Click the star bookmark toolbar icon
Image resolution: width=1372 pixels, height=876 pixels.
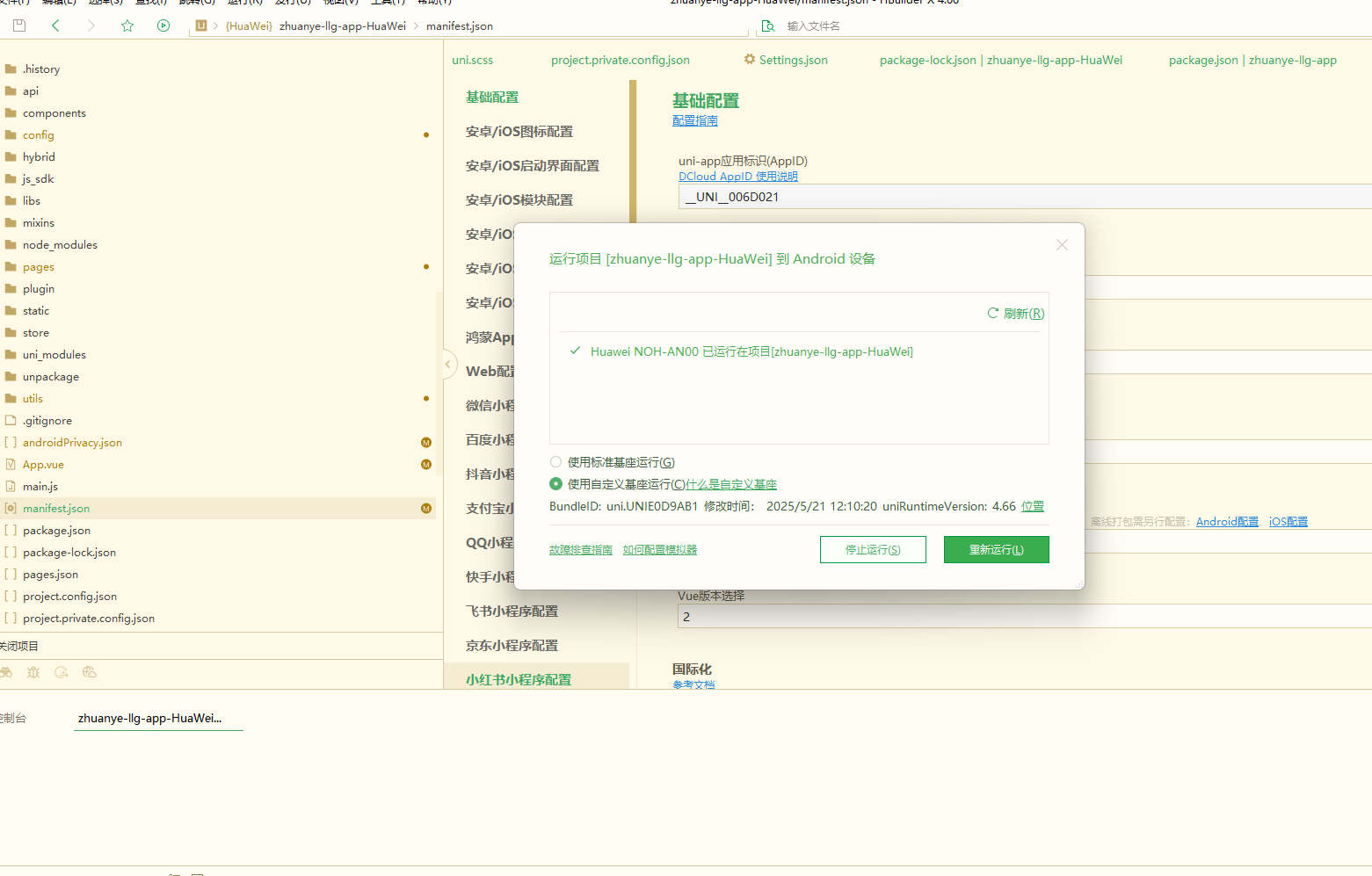tap(127, 25)
